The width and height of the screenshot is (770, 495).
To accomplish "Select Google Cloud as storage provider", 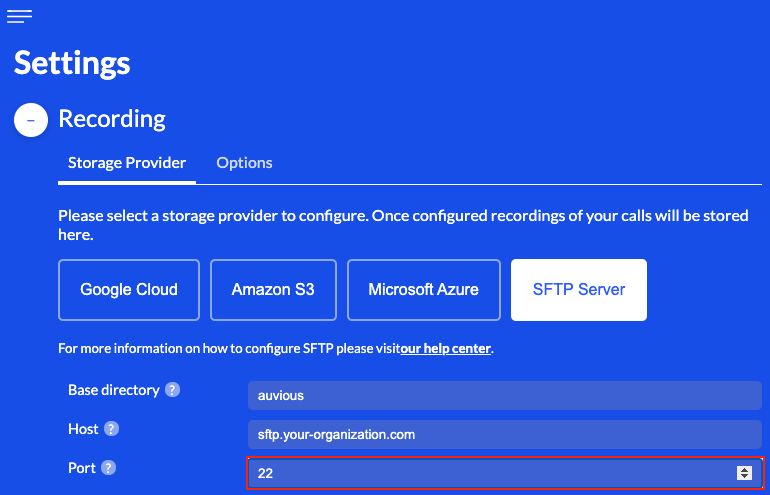I will tap(129, 290).
